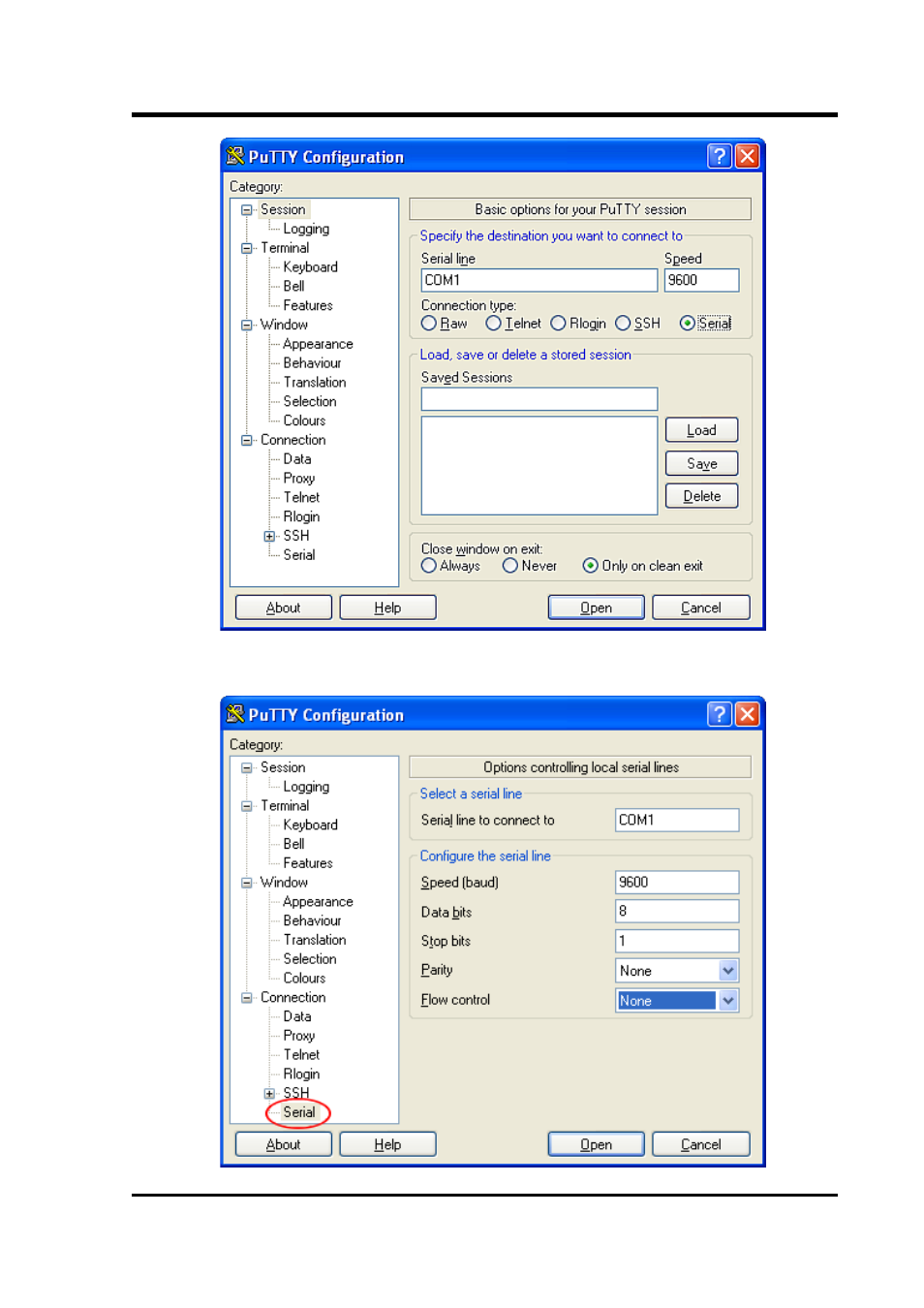Click the Speed (baud) field
924x1308 pixels.
[677, 882]
